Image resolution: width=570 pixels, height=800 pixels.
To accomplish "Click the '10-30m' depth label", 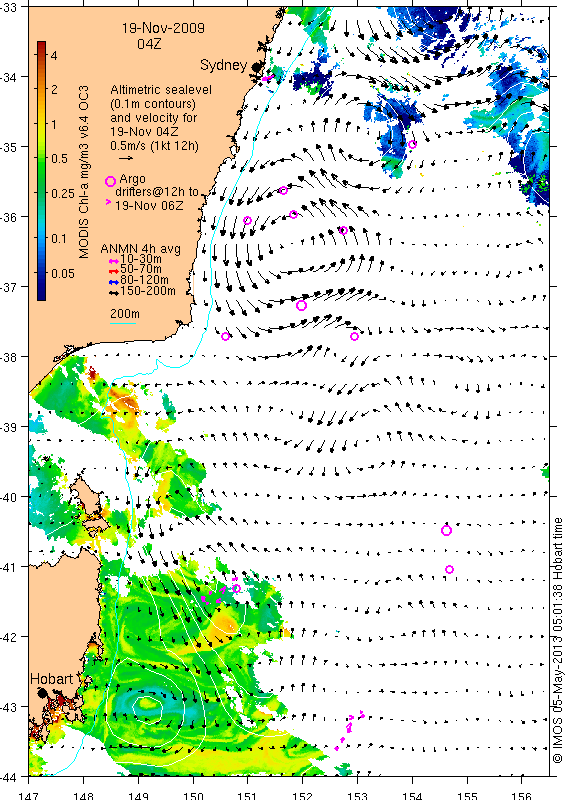I will [x=140, y=259].
